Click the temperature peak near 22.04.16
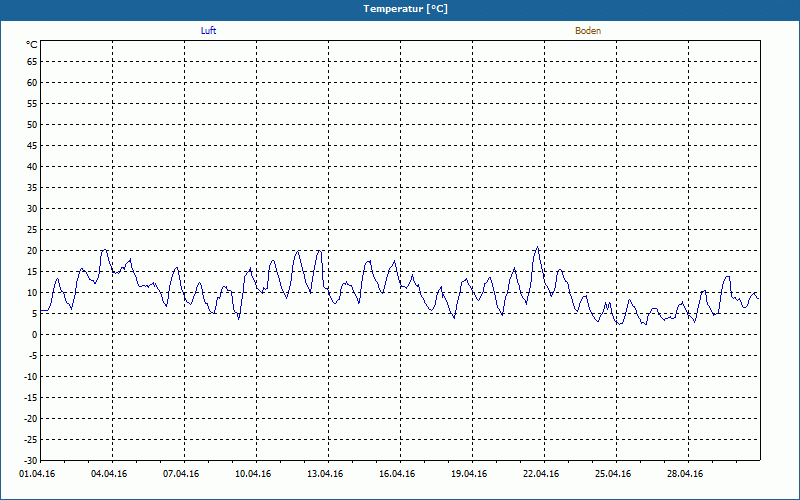 click(537, 247)
